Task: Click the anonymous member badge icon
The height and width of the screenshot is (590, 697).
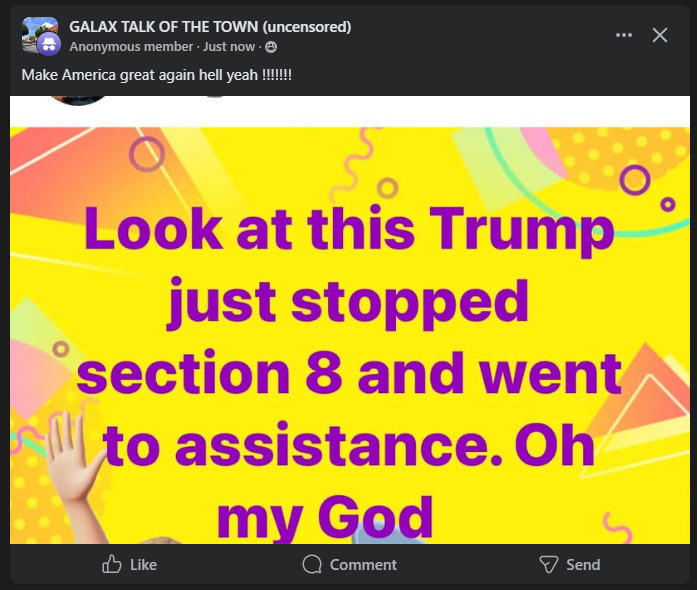Action: pyautogui.click(x=48, y=44)
